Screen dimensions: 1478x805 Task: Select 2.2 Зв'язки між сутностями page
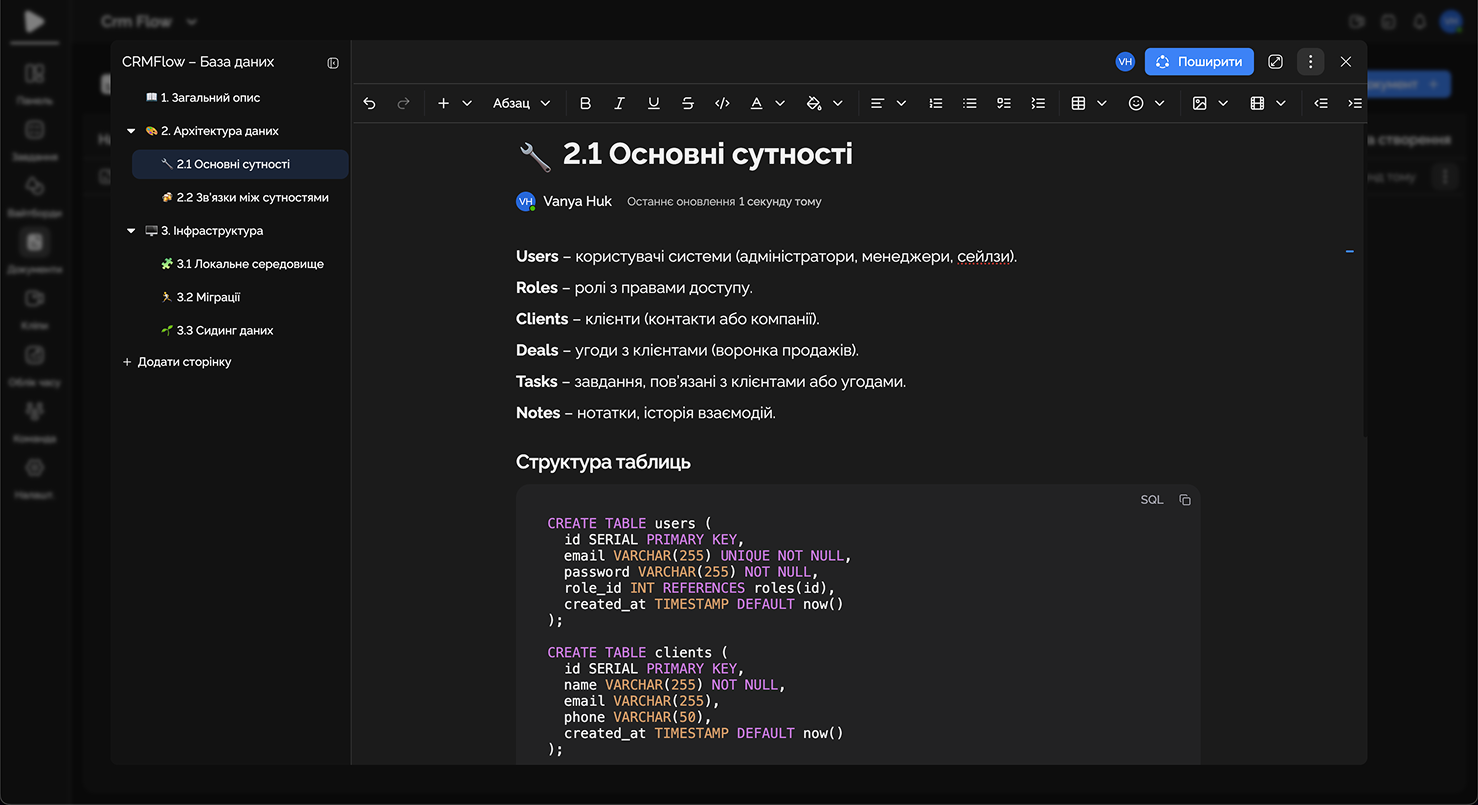point(252,198)
